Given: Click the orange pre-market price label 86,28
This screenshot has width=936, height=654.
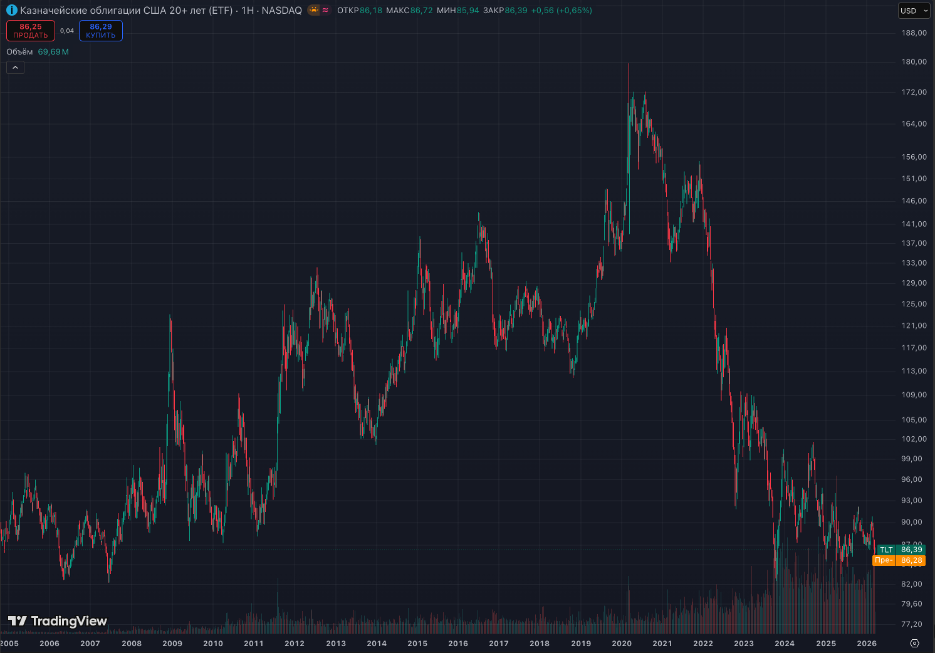Looking at the screenshot, I should [899, 560].
